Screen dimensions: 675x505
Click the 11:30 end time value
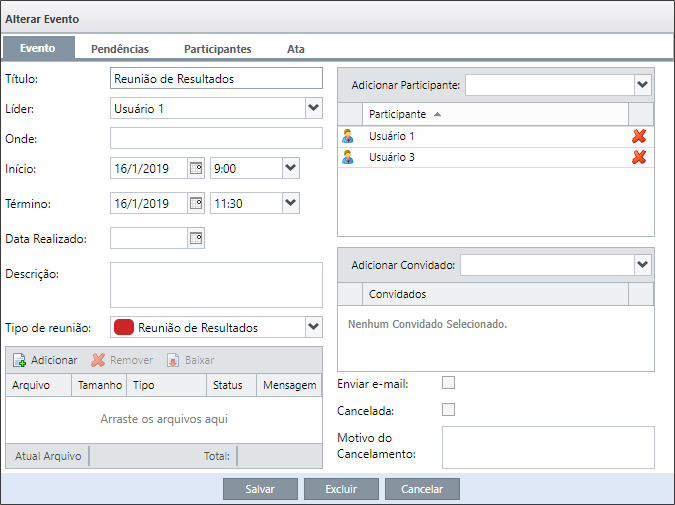(x=246, y=203)
